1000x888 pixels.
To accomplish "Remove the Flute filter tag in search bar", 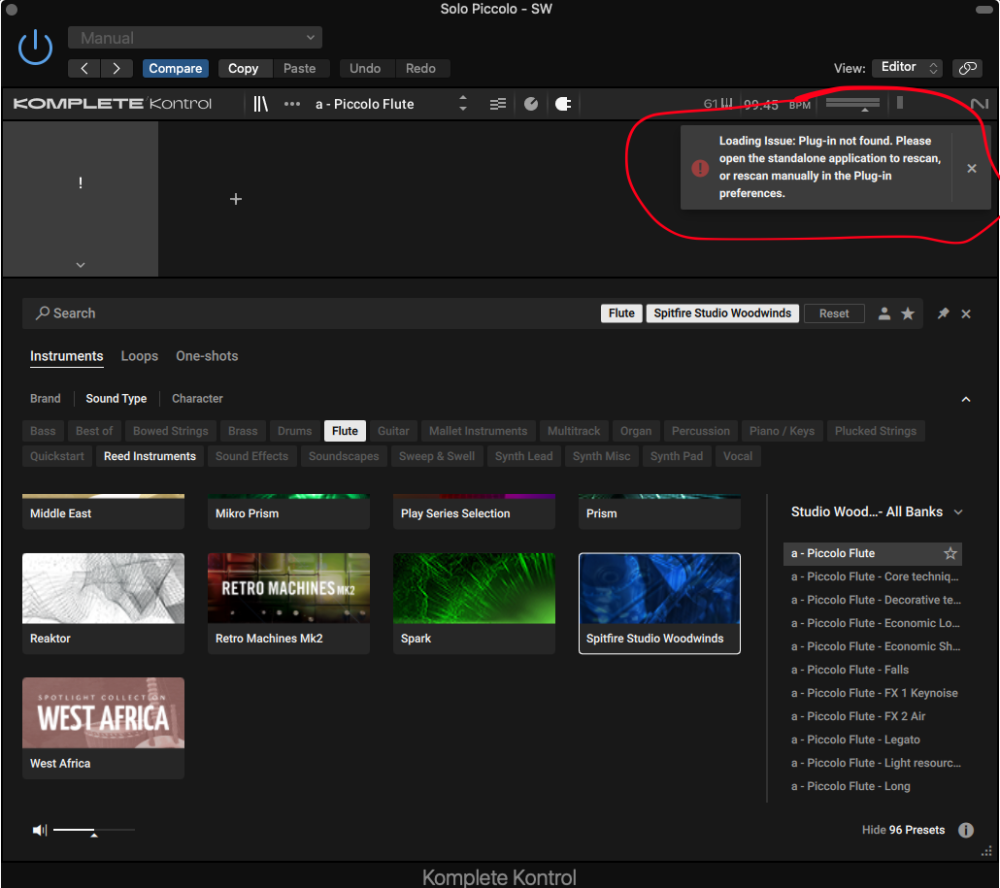I will coord(621,313).
